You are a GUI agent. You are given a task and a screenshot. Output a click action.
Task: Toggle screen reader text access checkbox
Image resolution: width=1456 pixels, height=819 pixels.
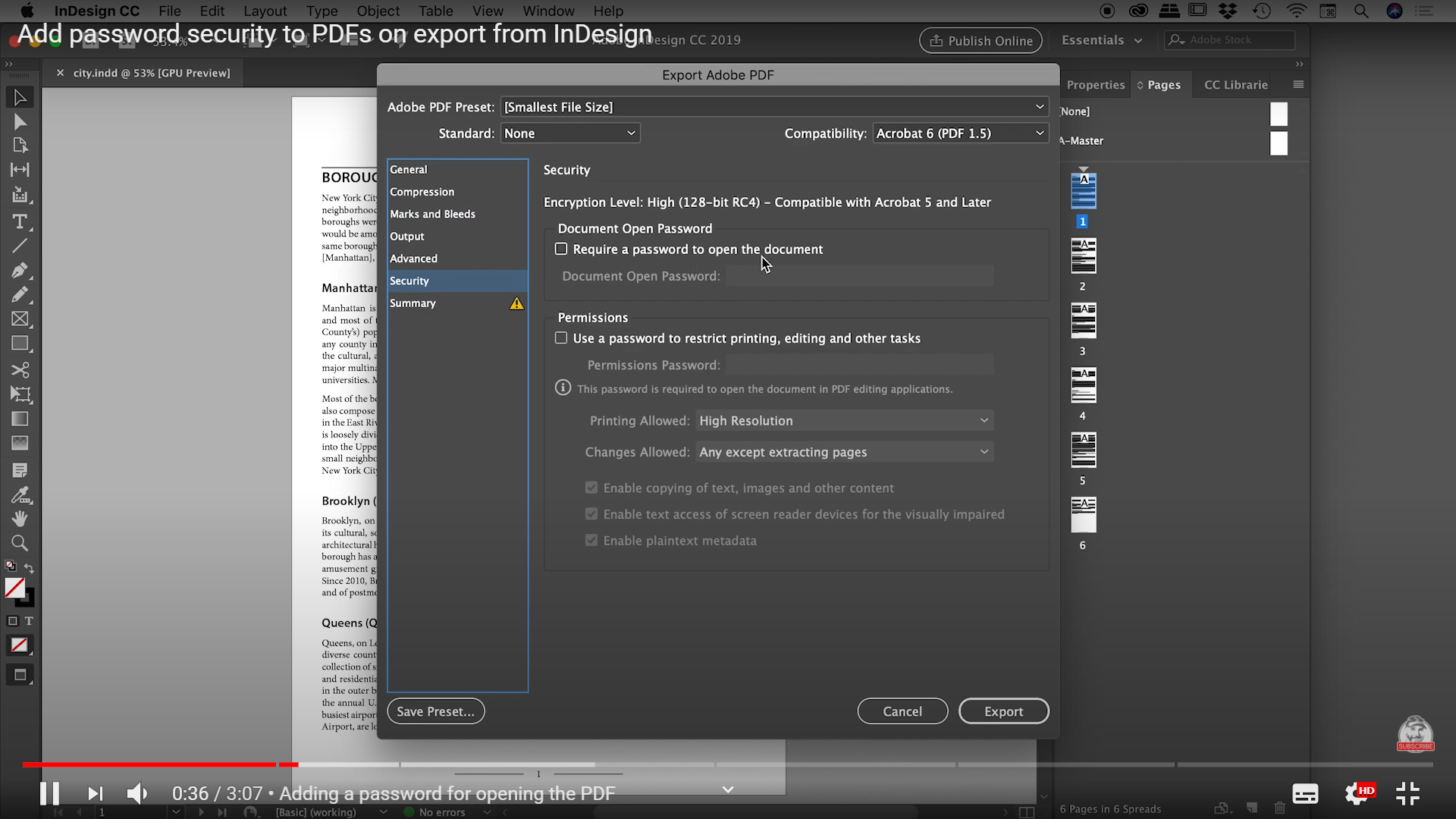click(x=591, y=514)
